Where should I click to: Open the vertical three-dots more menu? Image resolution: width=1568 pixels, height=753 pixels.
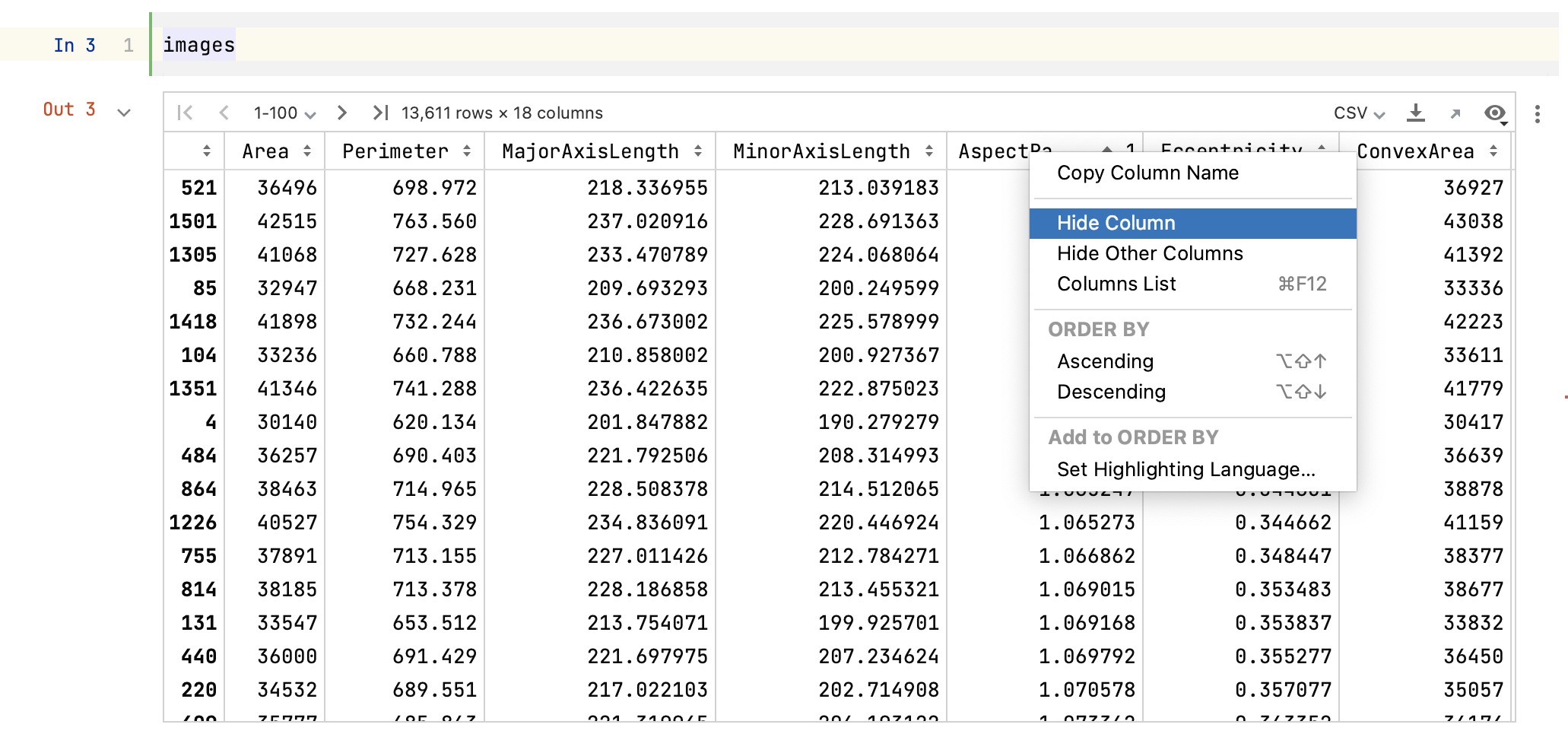tap(1537, 114)
